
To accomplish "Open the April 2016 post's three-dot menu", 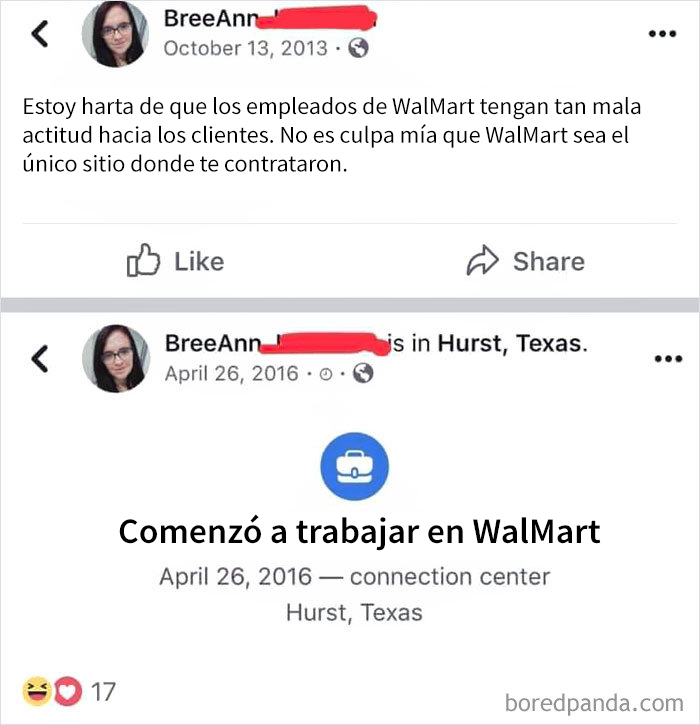I will (668, 359).
